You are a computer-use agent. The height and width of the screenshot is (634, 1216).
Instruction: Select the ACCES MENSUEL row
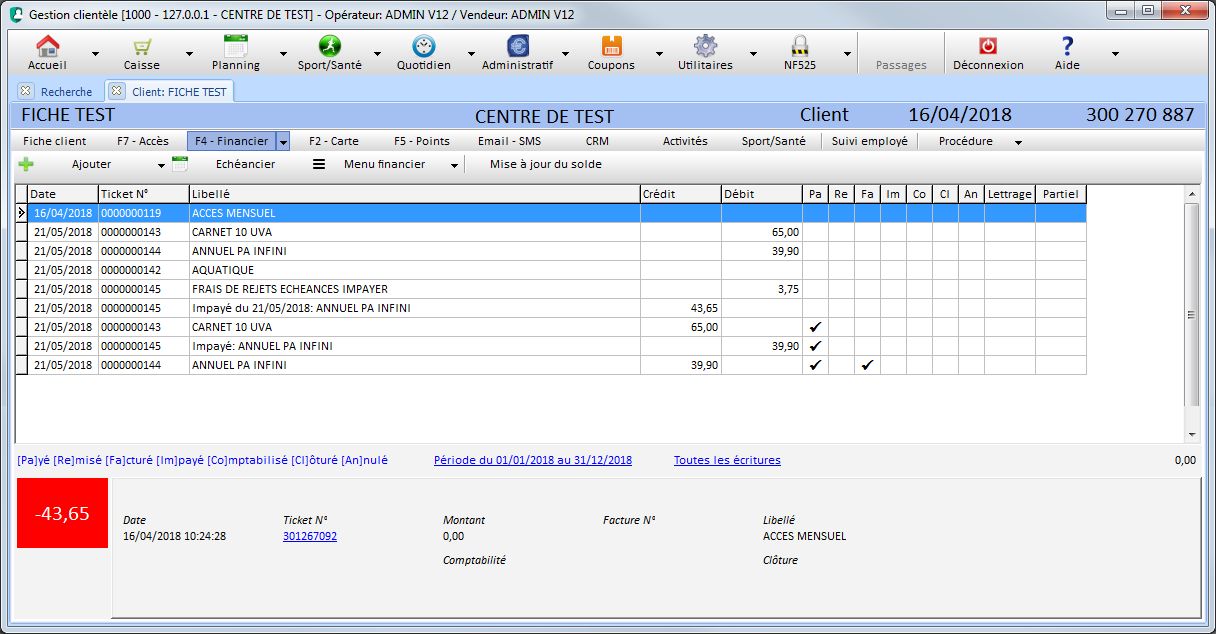pos(551,213)
